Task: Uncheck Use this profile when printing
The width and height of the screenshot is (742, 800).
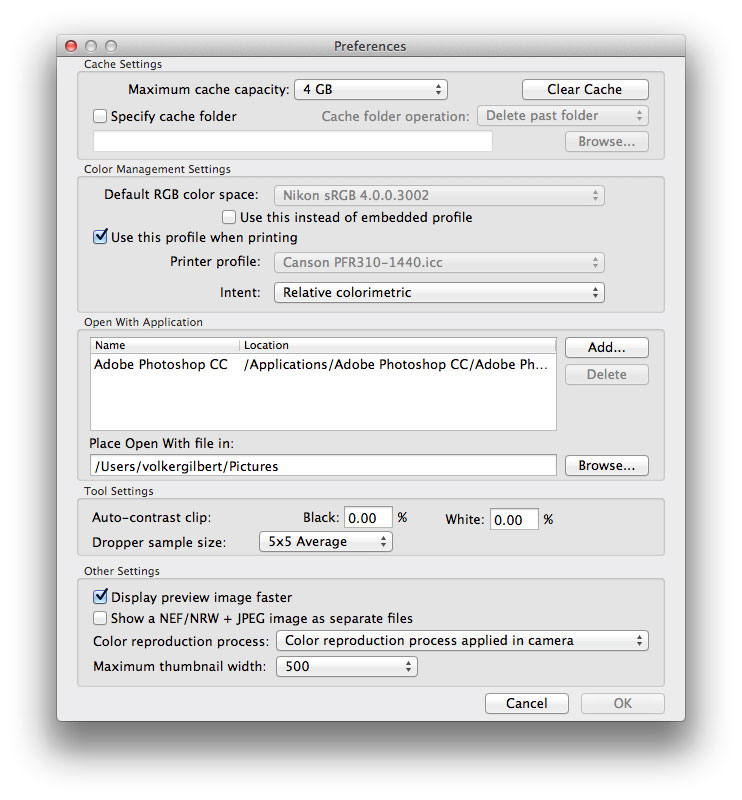Action: coord(100,237)
